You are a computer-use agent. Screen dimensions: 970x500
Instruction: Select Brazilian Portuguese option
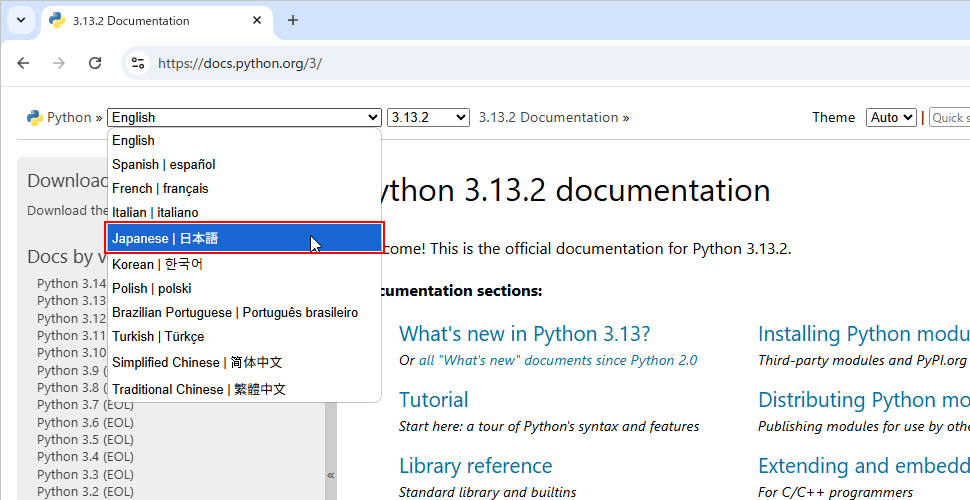tap(244, 312)
